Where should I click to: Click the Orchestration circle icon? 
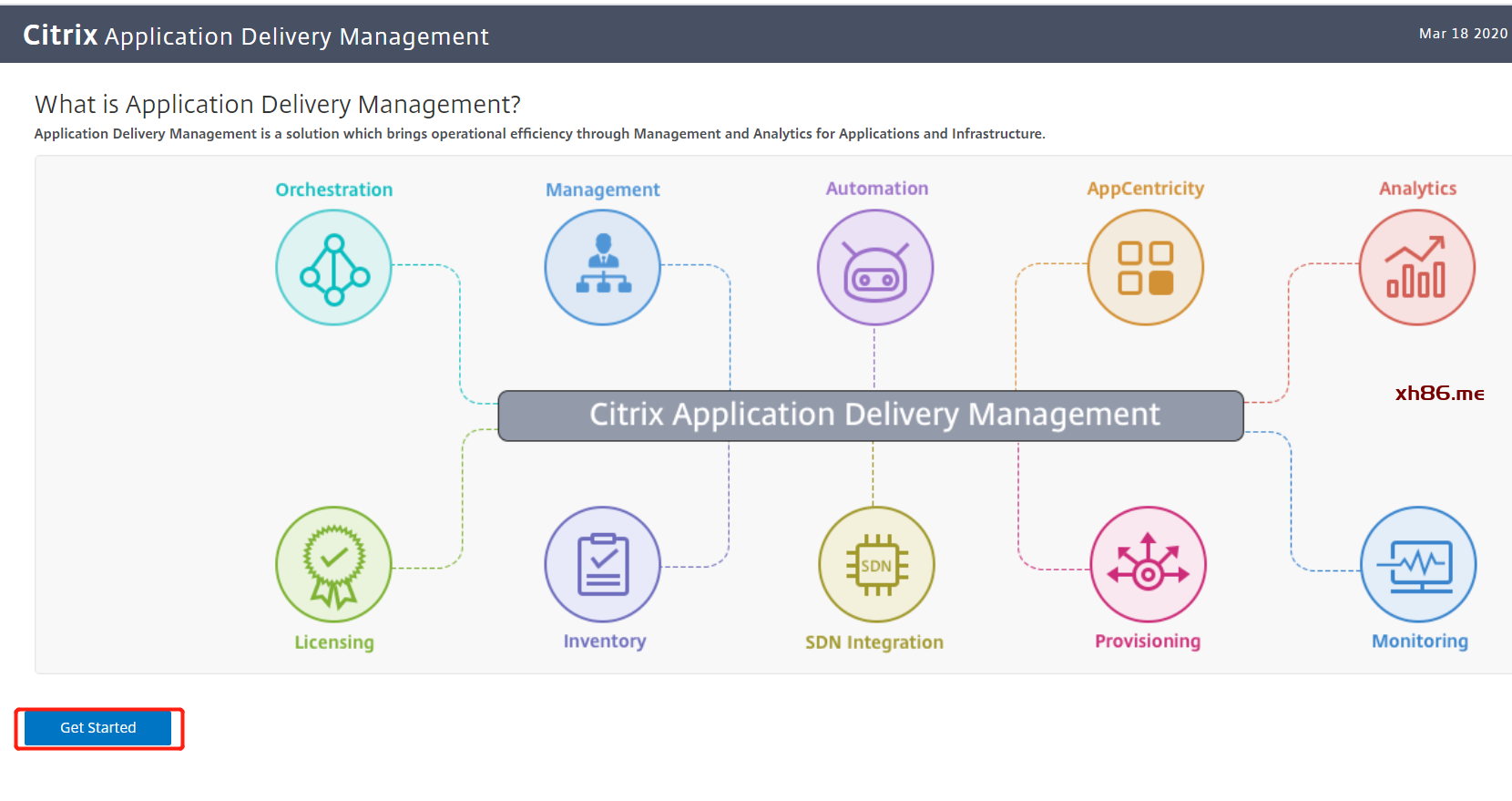tap(334, 267)
